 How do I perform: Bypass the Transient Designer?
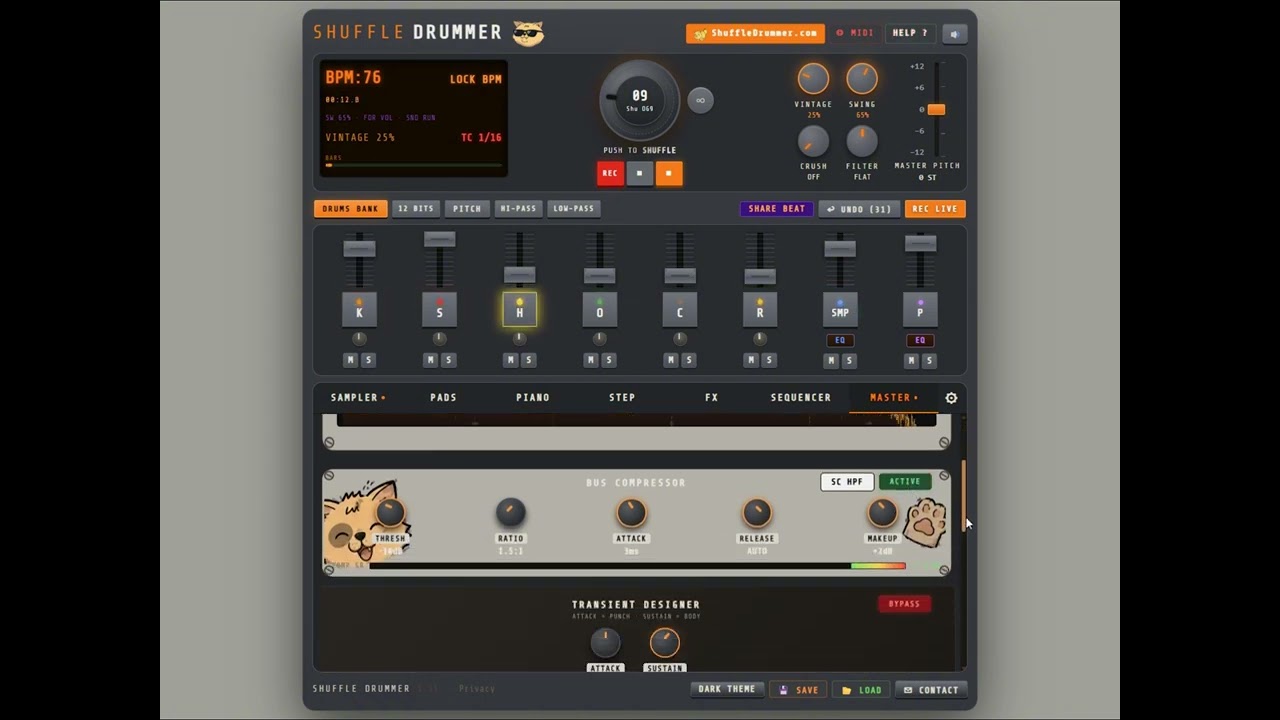pos(904,604)
